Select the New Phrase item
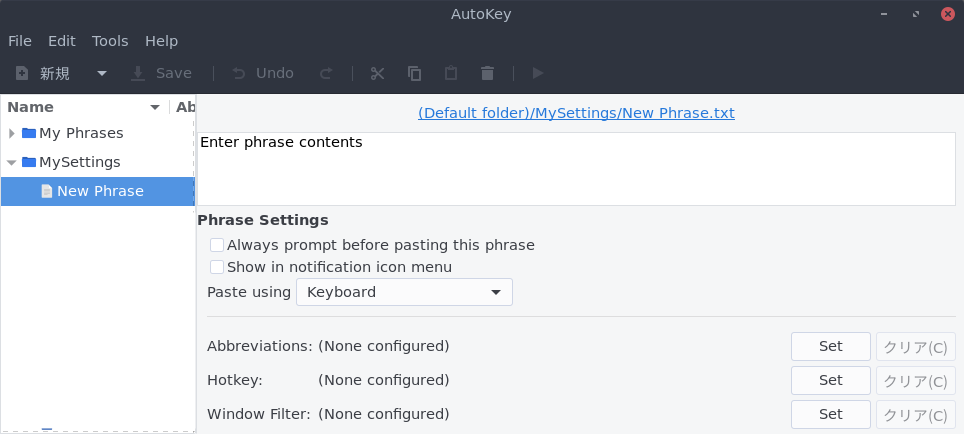Screen dimensions: 964x434 coord(98,191)
